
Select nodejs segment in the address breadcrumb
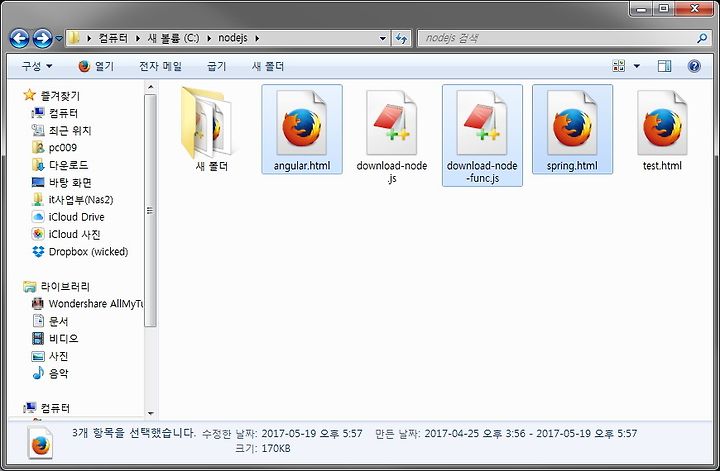[232, 38]
